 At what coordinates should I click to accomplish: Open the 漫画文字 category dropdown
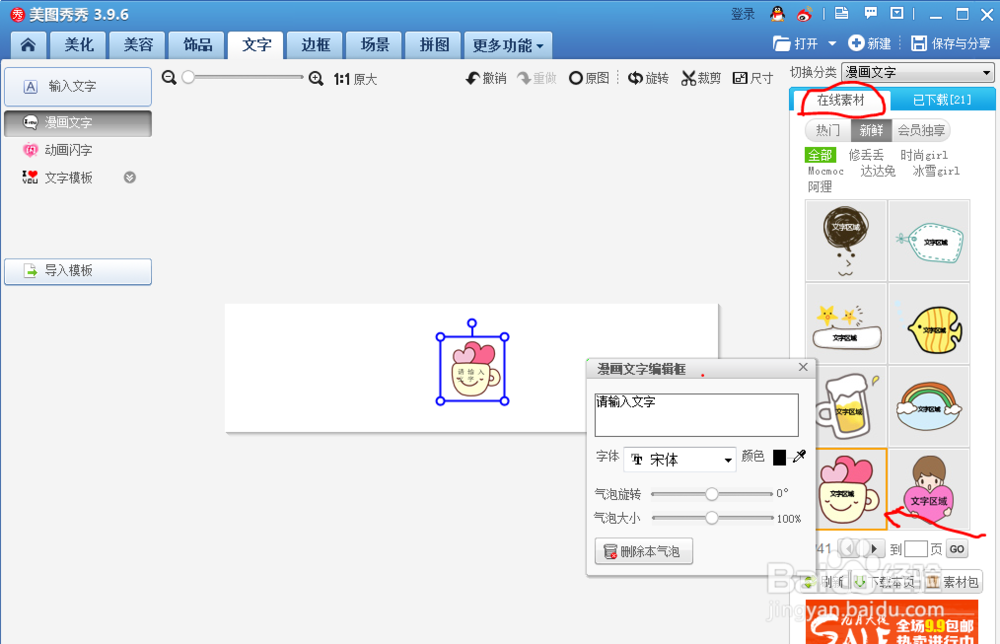click(917, 72)
